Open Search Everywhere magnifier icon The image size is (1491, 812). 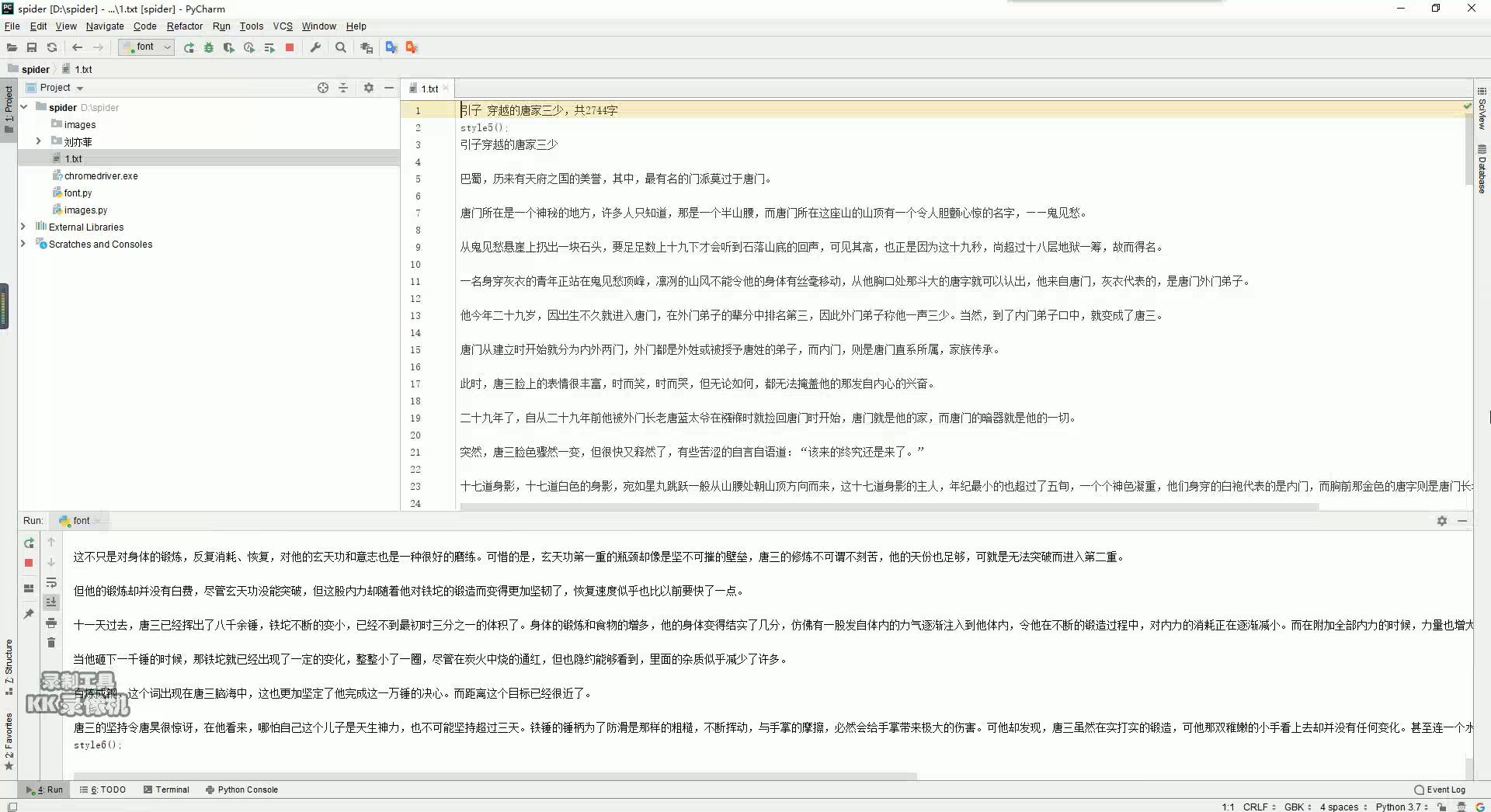pos(340,47)
